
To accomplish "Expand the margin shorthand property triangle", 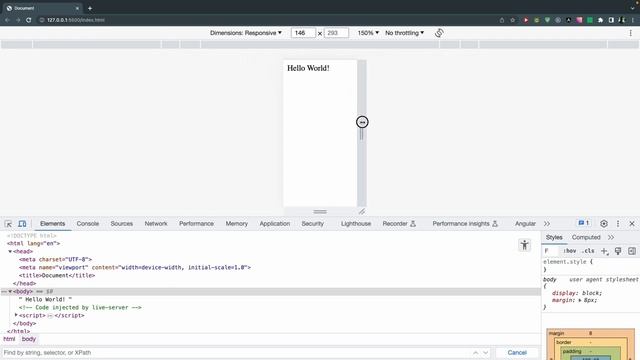I will click(x=580, y=300).
